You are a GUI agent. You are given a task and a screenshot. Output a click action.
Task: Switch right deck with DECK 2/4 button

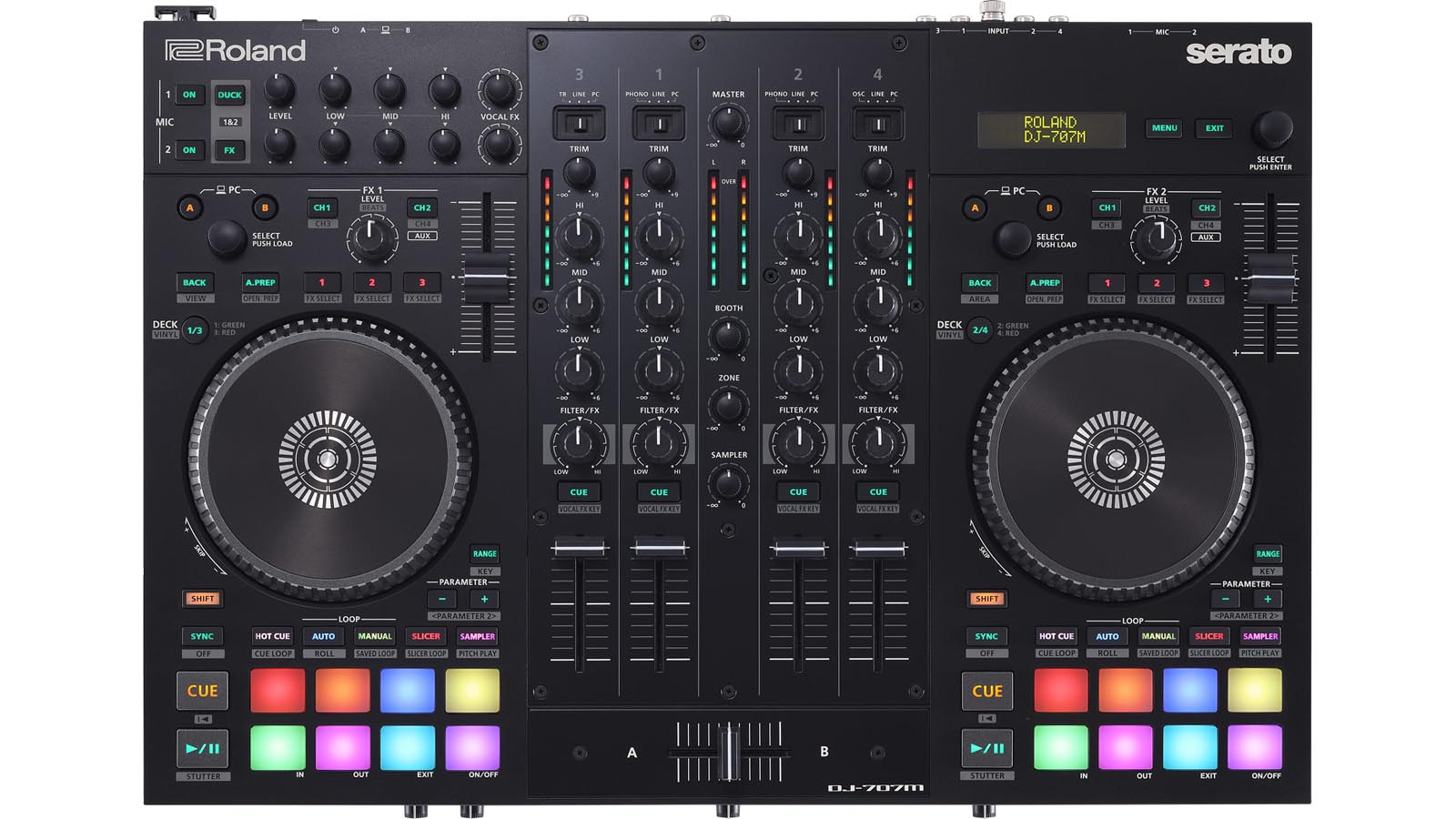(x=980, y=330)
